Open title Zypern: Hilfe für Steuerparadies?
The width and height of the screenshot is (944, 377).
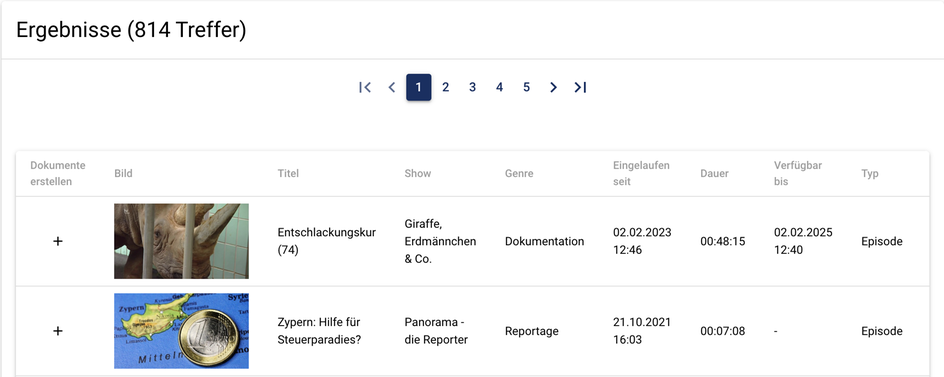click(320, 331)
